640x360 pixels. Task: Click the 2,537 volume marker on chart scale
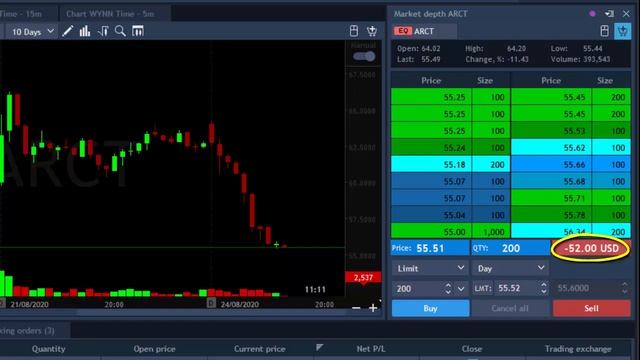(363, 278)
